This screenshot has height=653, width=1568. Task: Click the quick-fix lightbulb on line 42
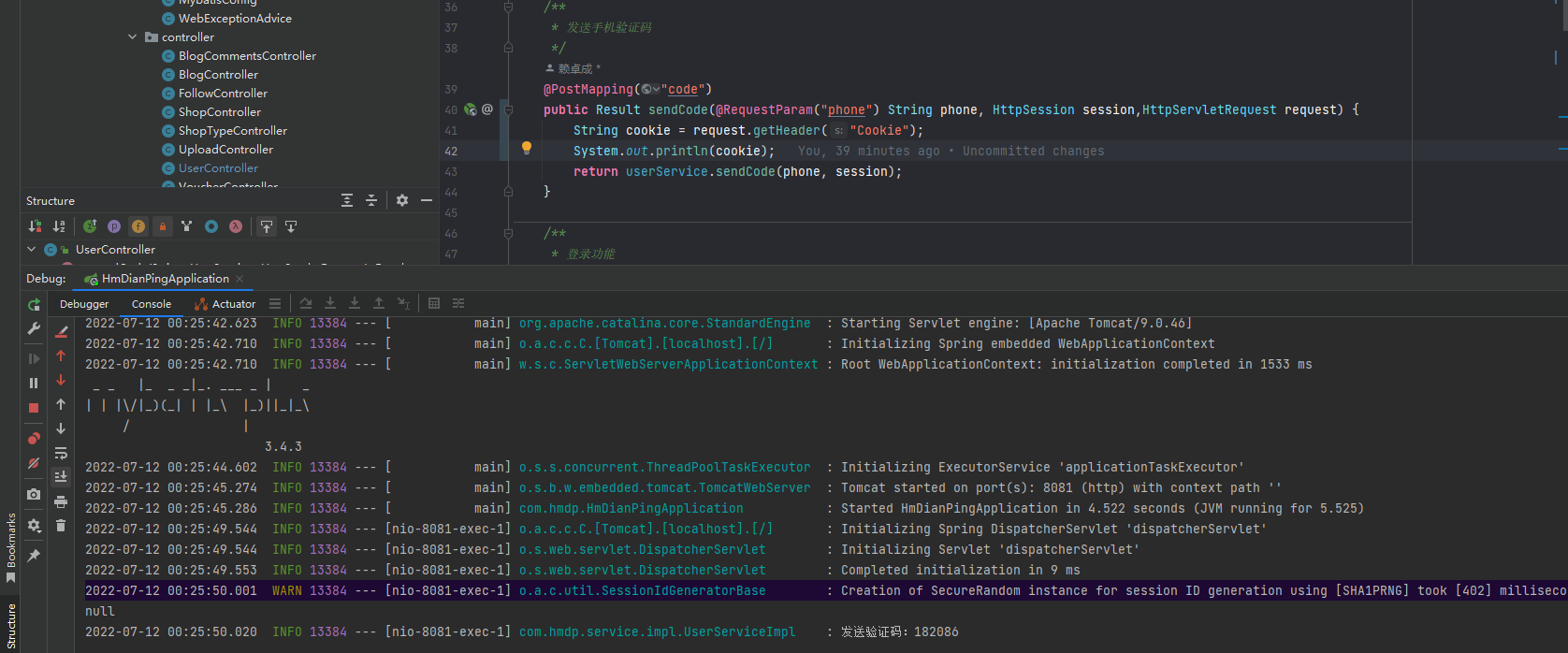click(527, 148)
